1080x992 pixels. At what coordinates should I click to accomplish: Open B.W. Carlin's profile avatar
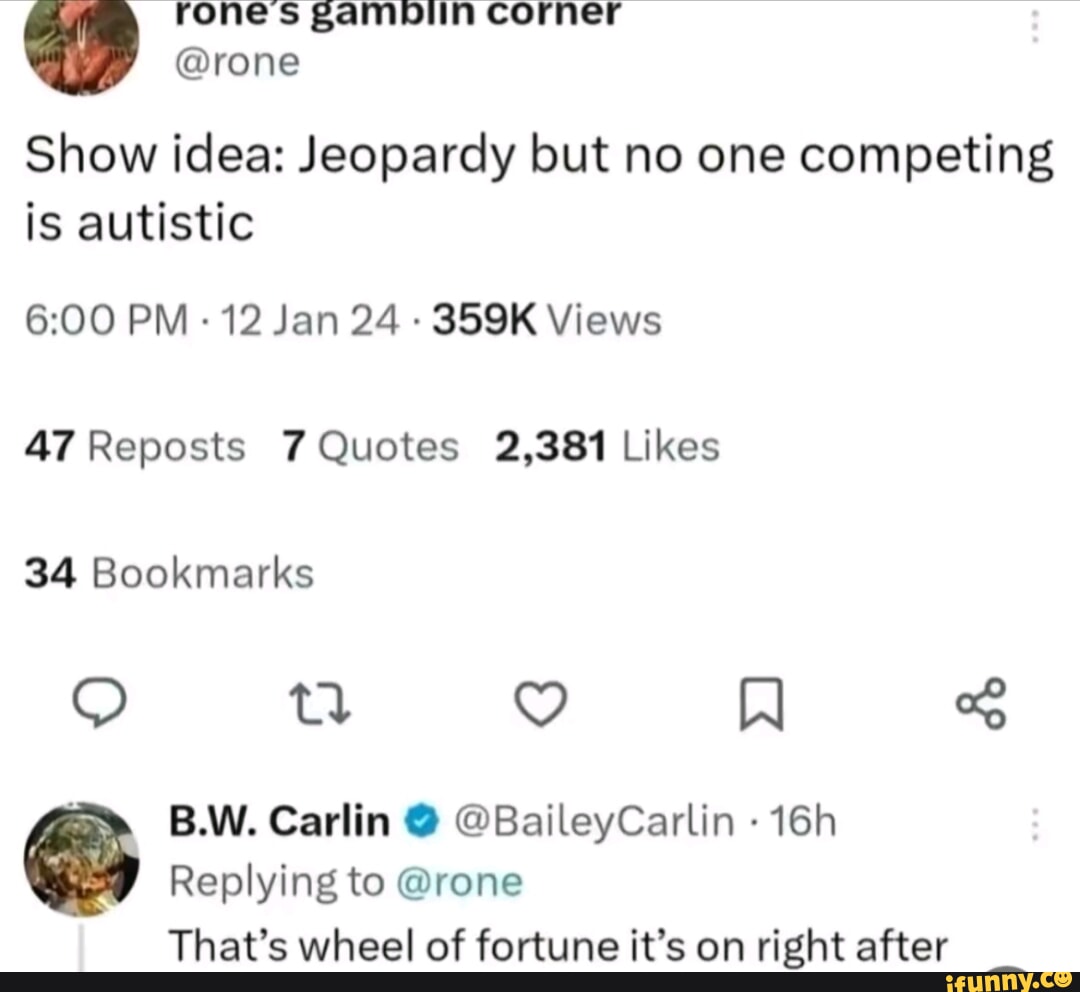tap(81, 858)
